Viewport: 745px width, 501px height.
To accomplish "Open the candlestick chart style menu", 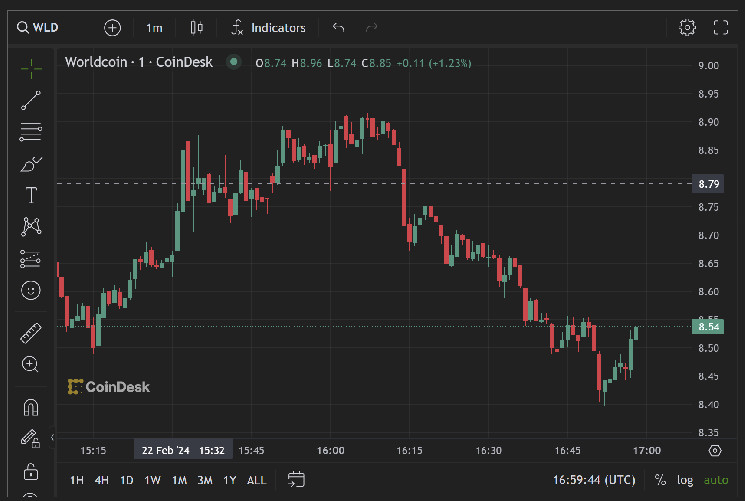I will point(197,28).
